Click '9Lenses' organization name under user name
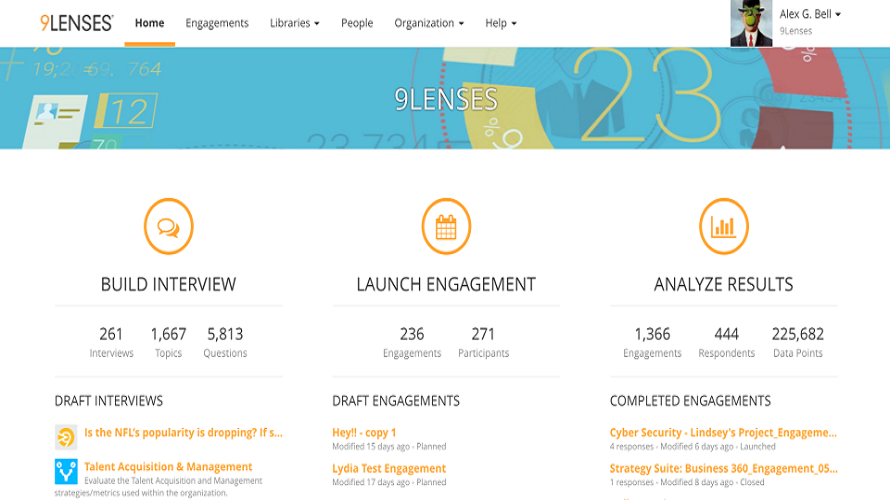This screenshot has height=500, width=890. click(x=796, y=31)
